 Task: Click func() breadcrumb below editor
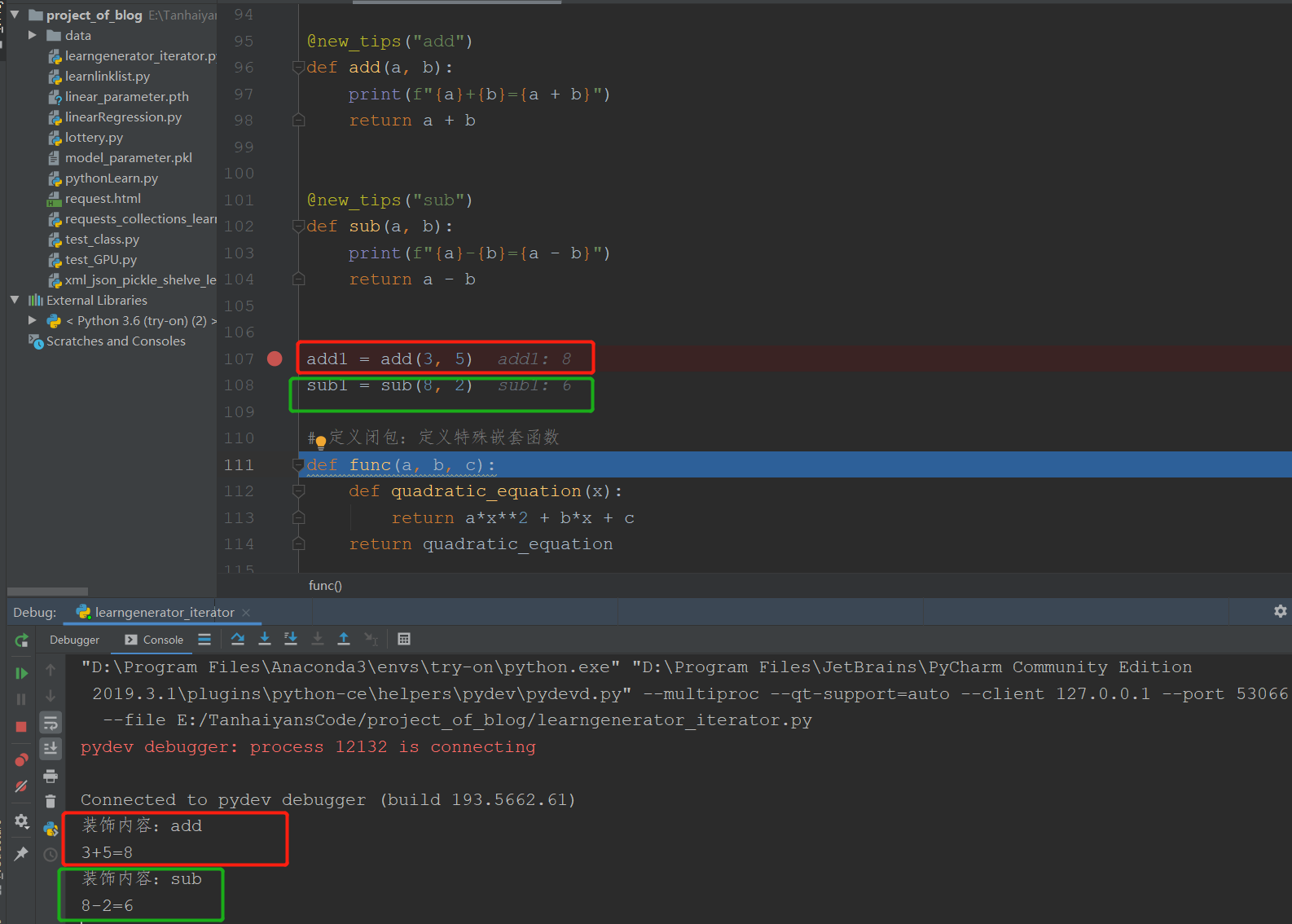click(x=325, y=585)
